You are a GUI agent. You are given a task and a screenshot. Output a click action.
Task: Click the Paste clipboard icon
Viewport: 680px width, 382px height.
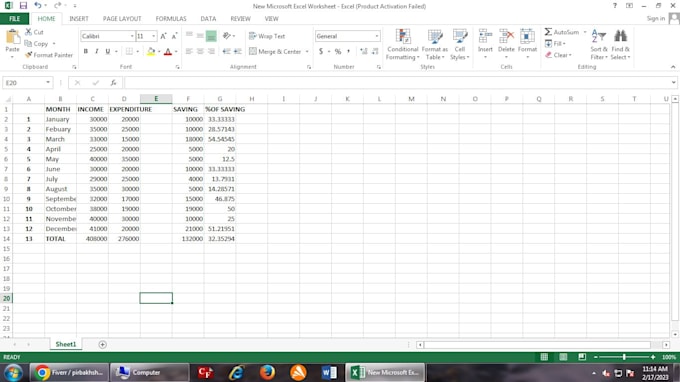click(x=13, y=37)
